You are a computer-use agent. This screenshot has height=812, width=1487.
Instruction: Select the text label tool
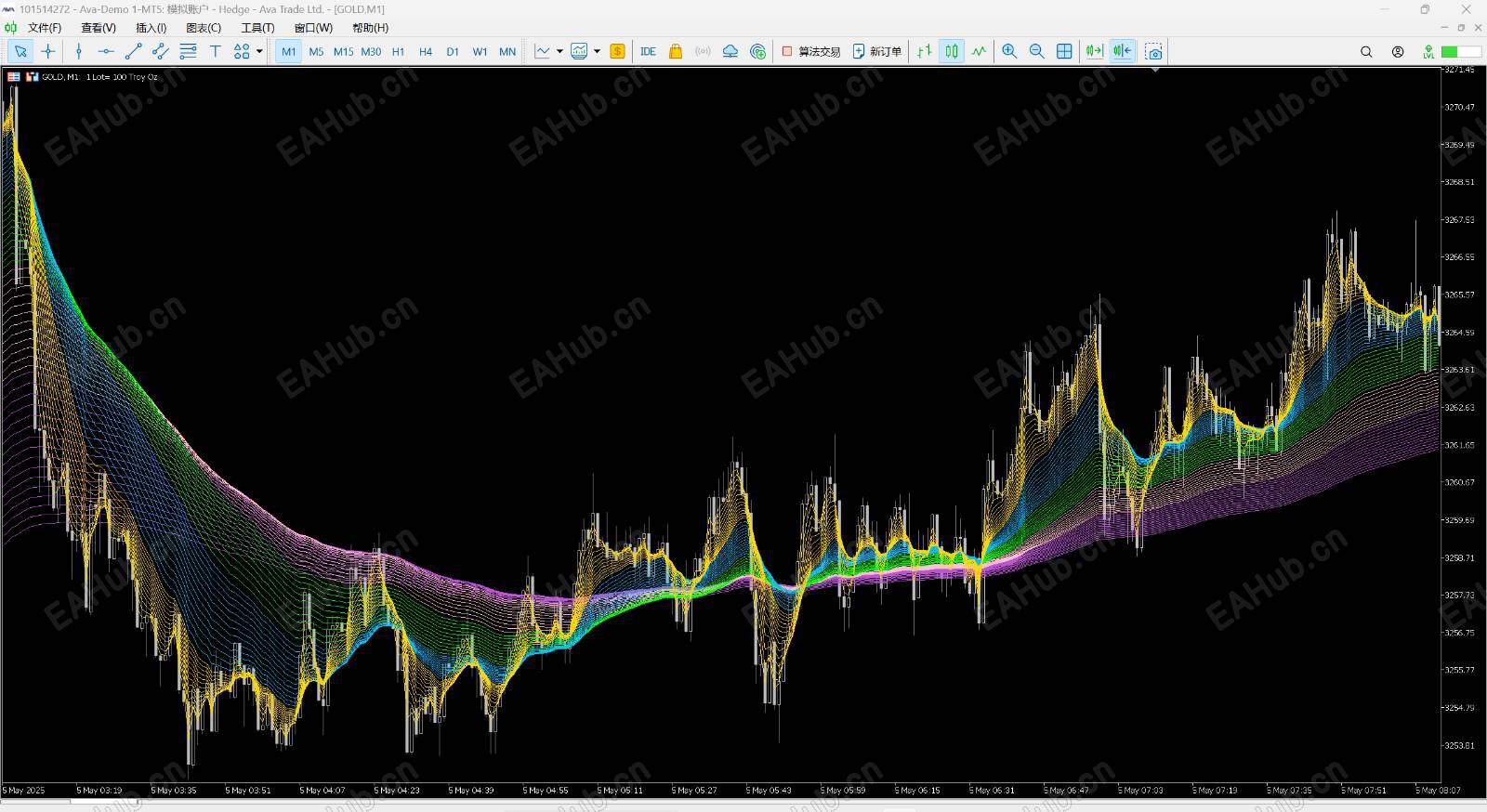tap(215, 52)
